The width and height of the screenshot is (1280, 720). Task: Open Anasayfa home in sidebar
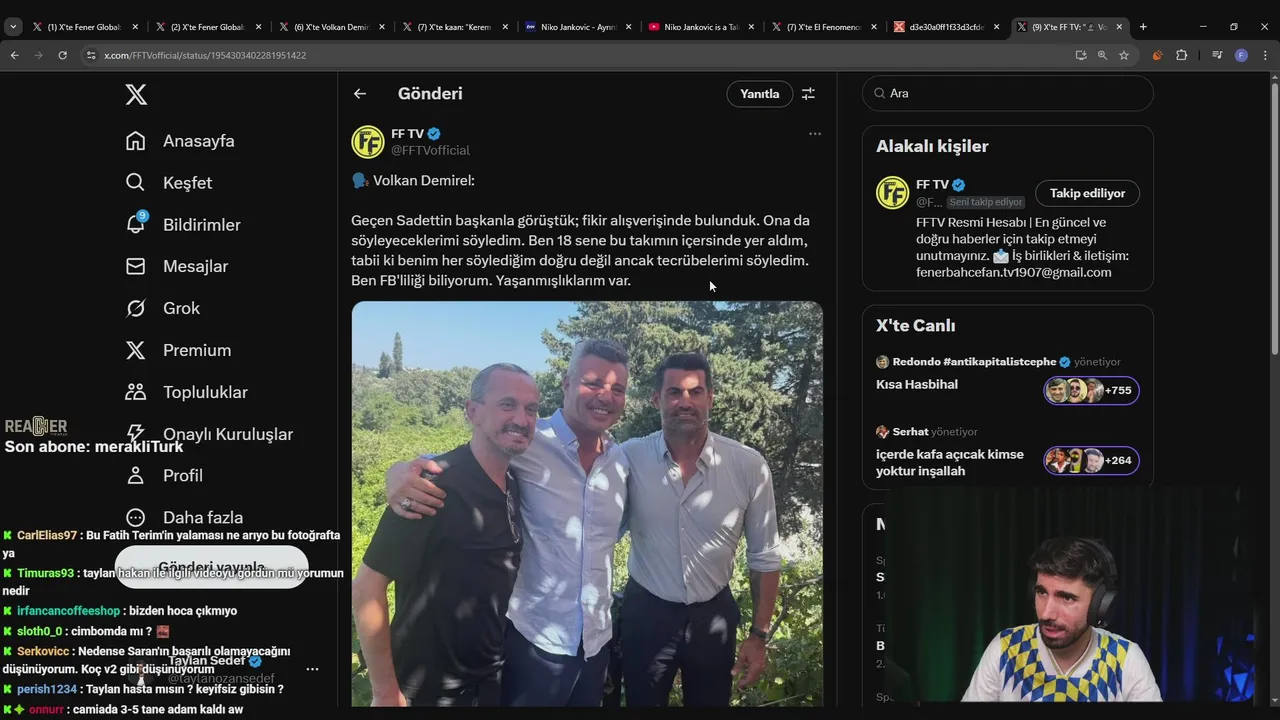[x=181, y=141]
